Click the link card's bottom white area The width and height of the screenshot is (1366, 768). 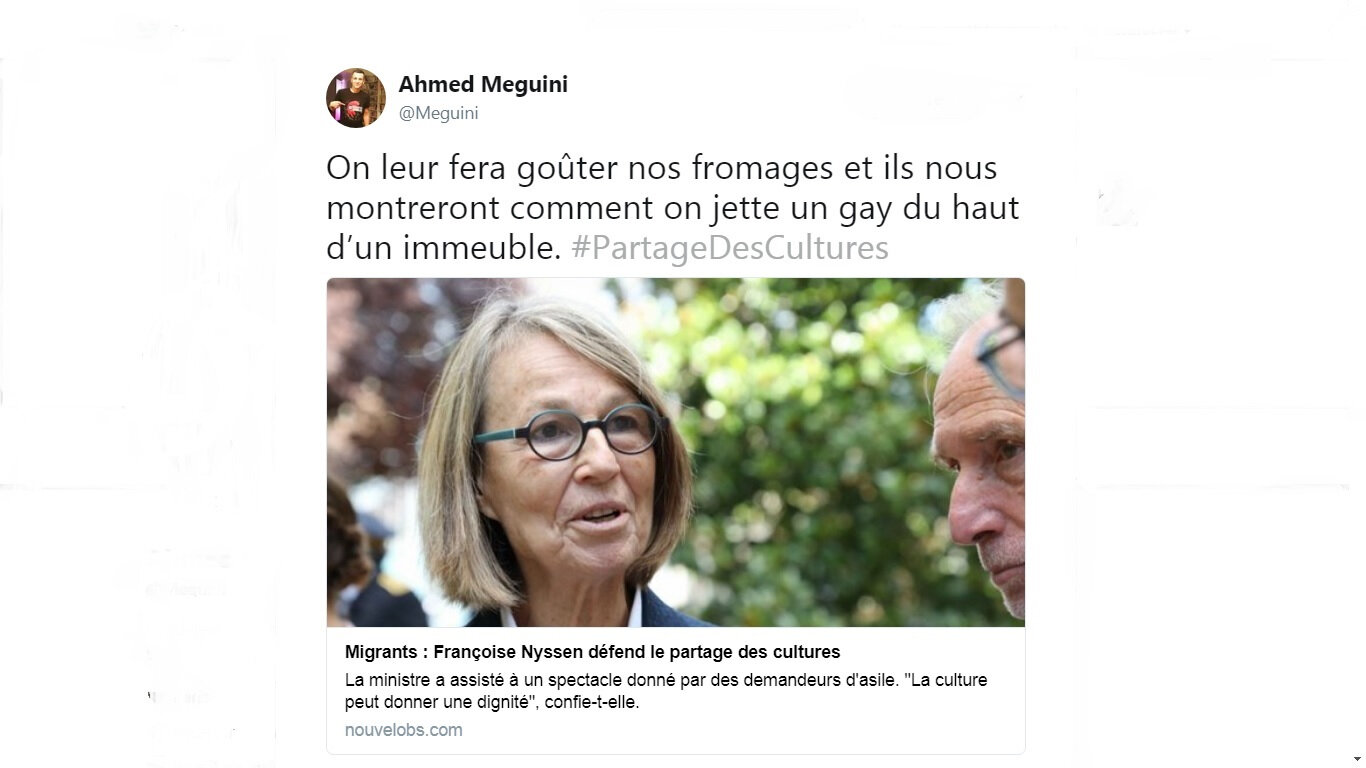pos(676,690)
